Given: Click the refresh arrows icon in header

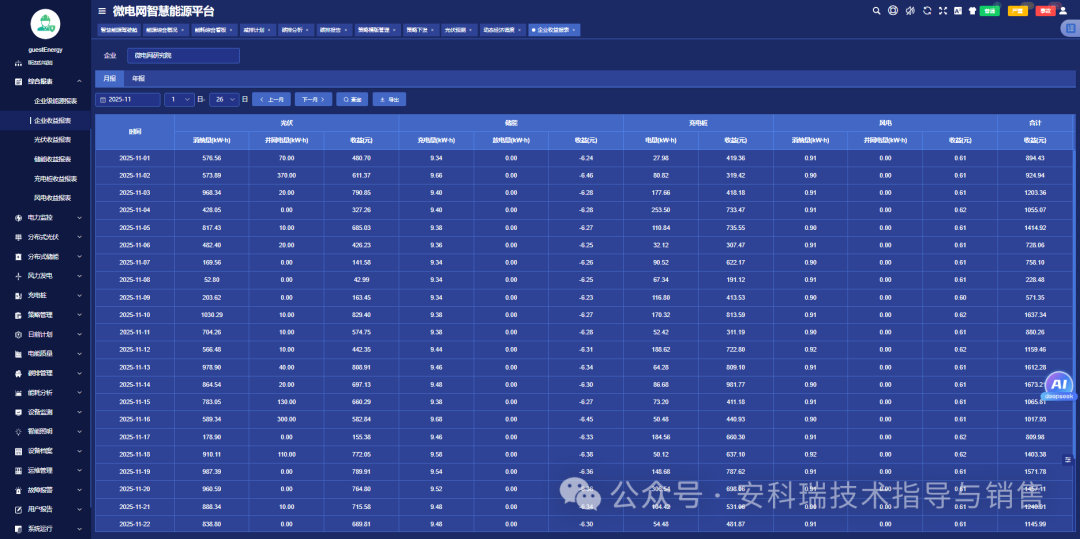Looking at the screenshot, I should (927, 10).
